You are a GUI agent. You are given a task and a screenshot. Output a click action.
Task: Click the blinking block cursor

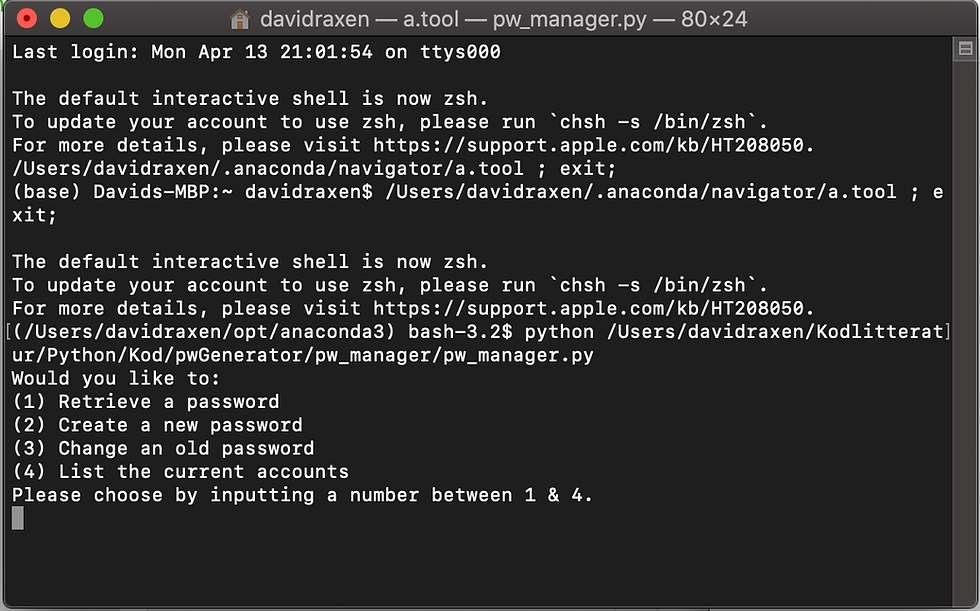18,518
